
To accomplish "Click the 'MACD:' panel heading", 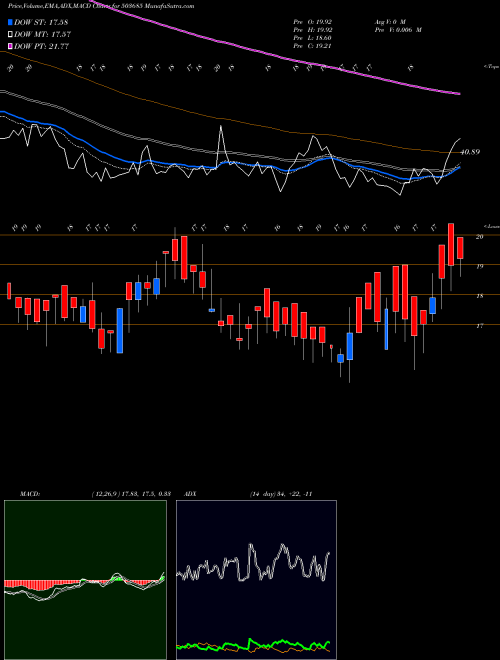I will (x=29, y=494).
